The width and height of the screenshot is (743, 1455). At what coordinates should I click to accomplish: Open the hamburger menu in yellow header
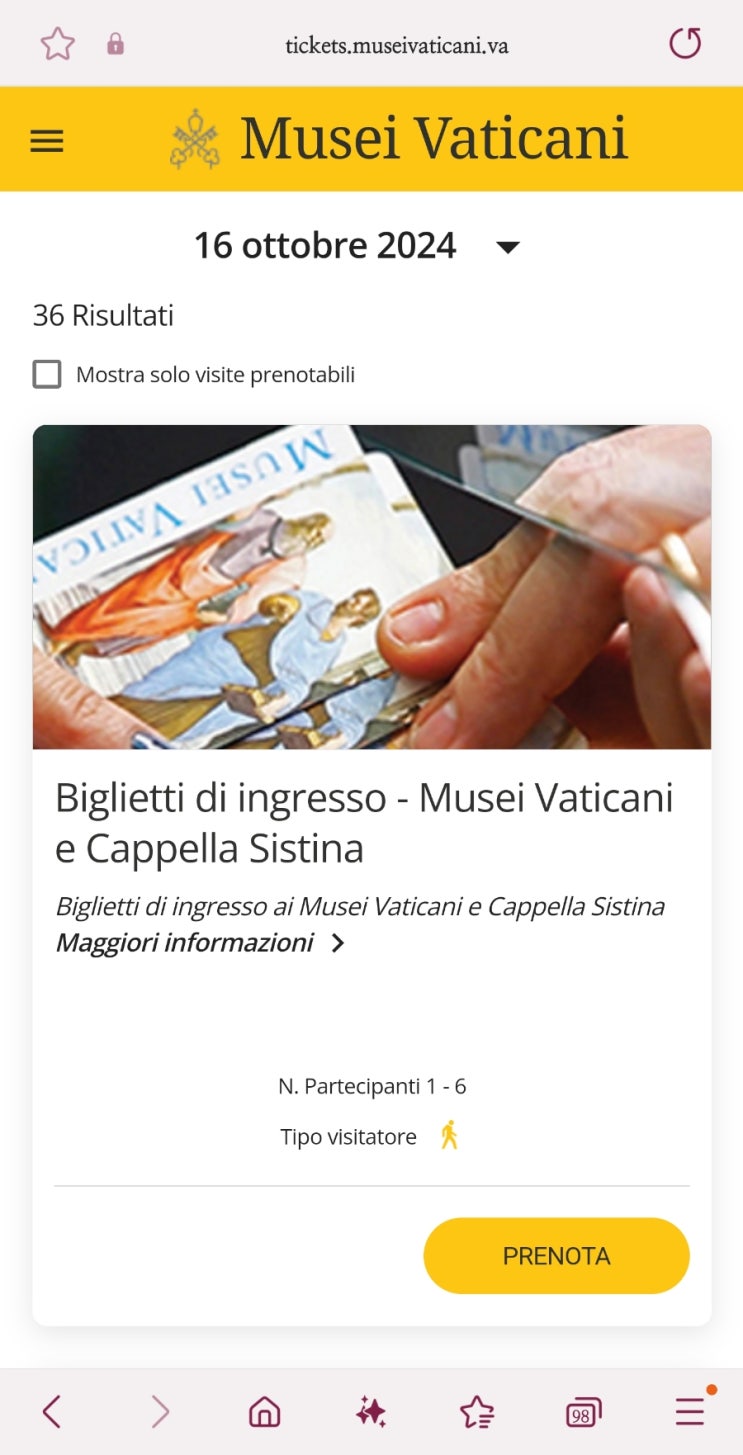47,141
